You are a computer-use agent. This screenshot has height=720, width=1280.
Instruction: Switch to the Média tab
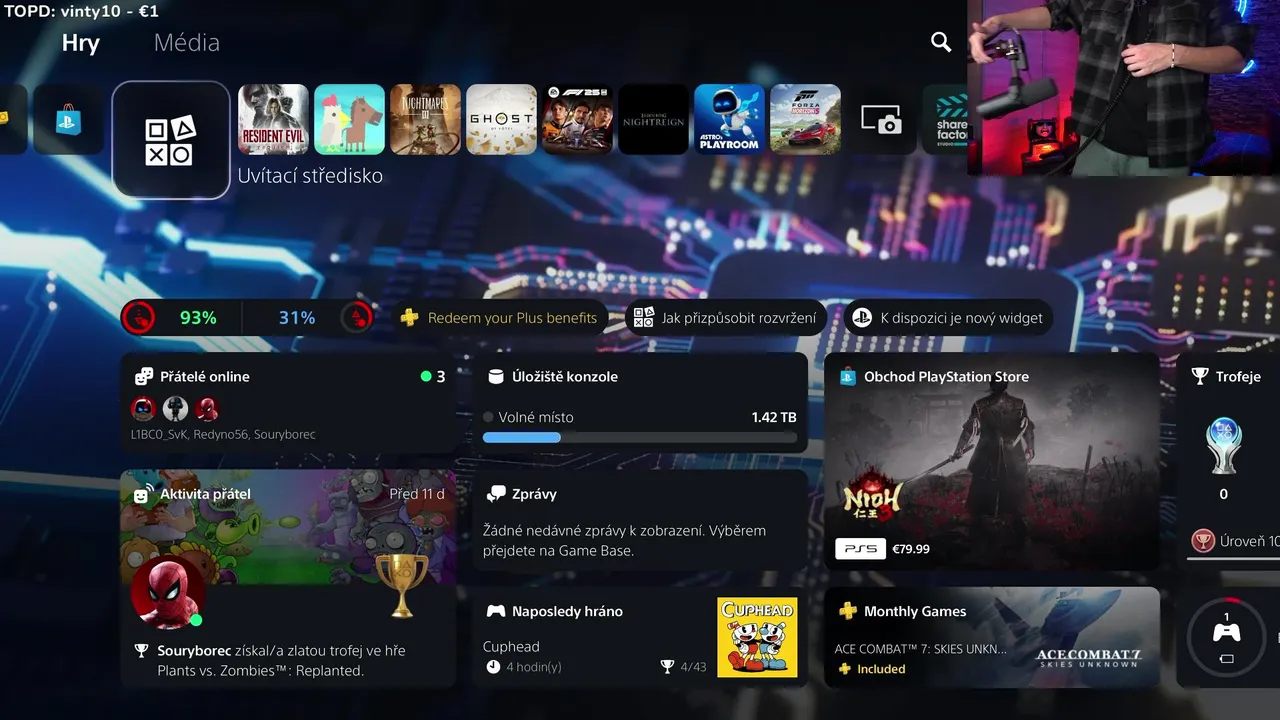click(187, 43)
